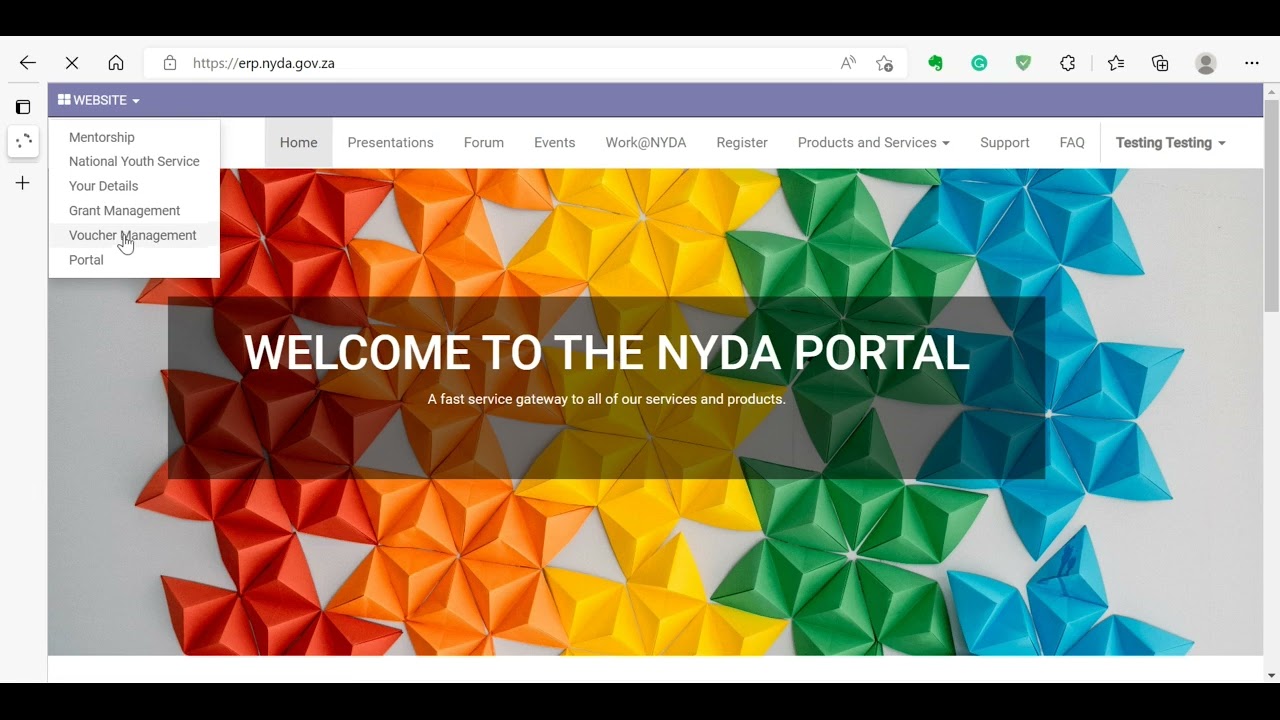Go back with the browser back arrow
This screenshot has width=1280, height=720.
click(28, 63)
